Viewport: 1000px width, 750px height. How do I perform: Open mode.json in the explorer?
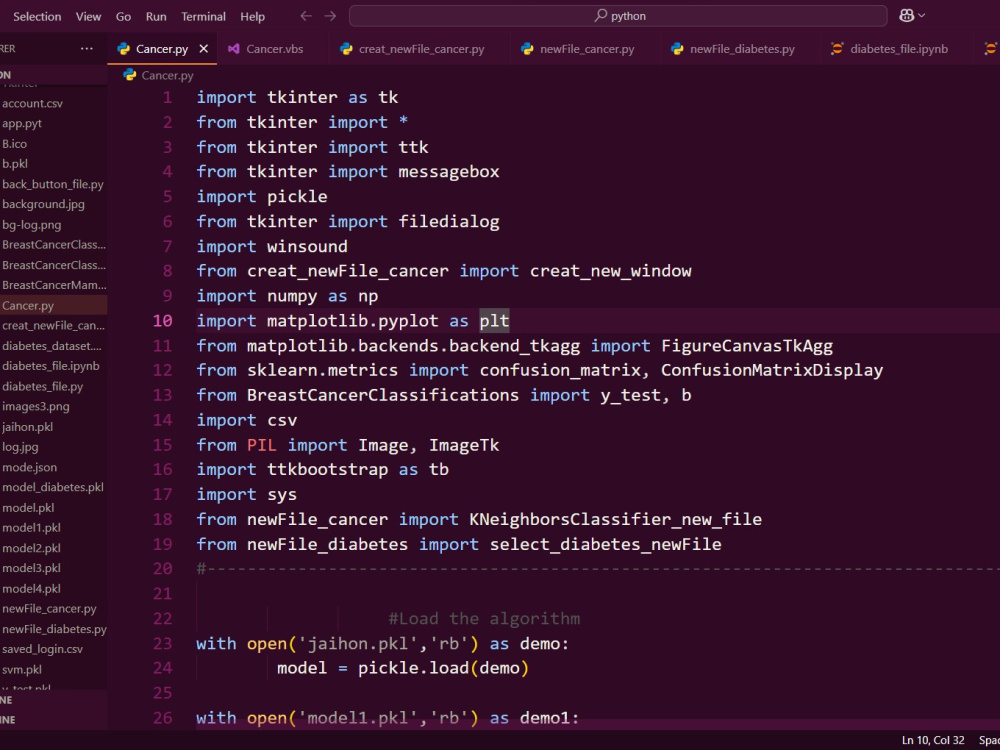coord(29,467)
